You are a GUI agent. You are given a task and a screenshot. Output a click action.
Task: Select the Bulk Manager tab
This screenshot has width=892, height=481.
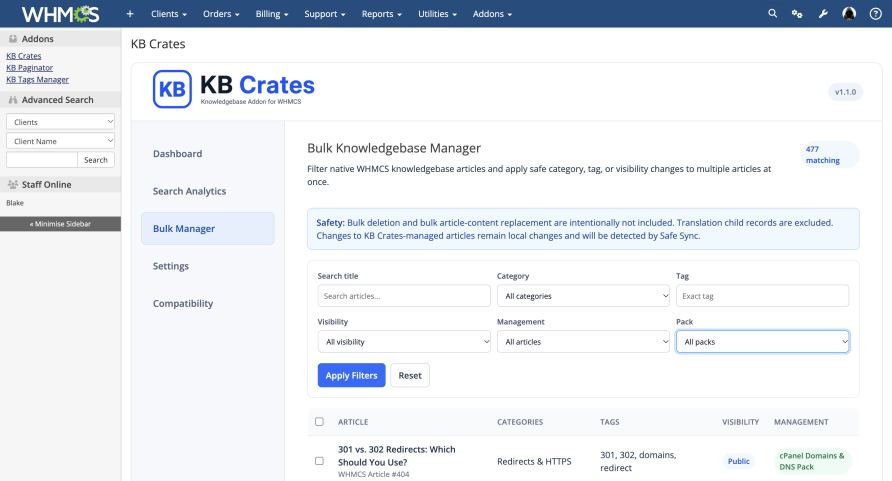pos(208,229)
